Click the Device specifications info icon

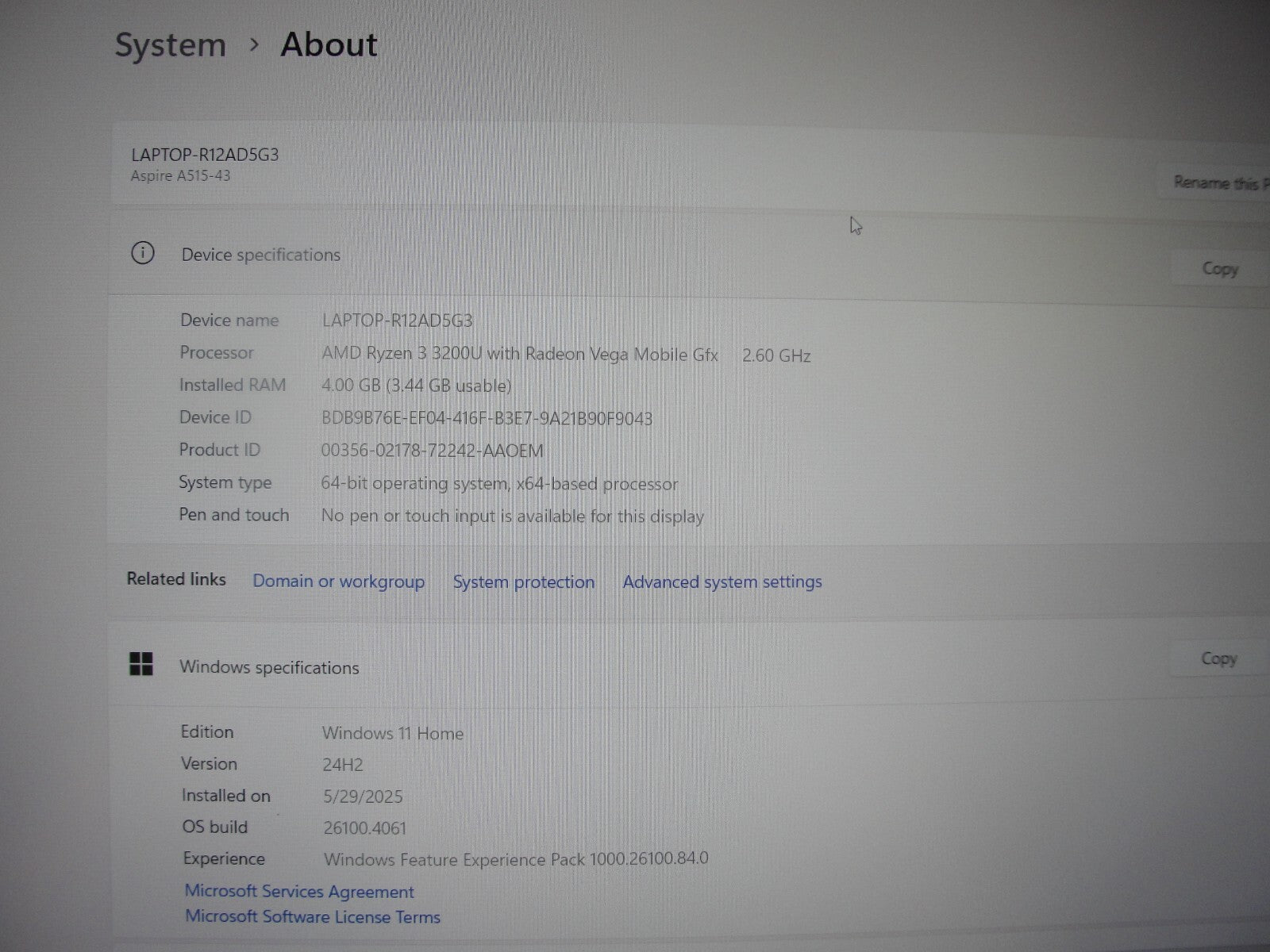click(143, 253)
